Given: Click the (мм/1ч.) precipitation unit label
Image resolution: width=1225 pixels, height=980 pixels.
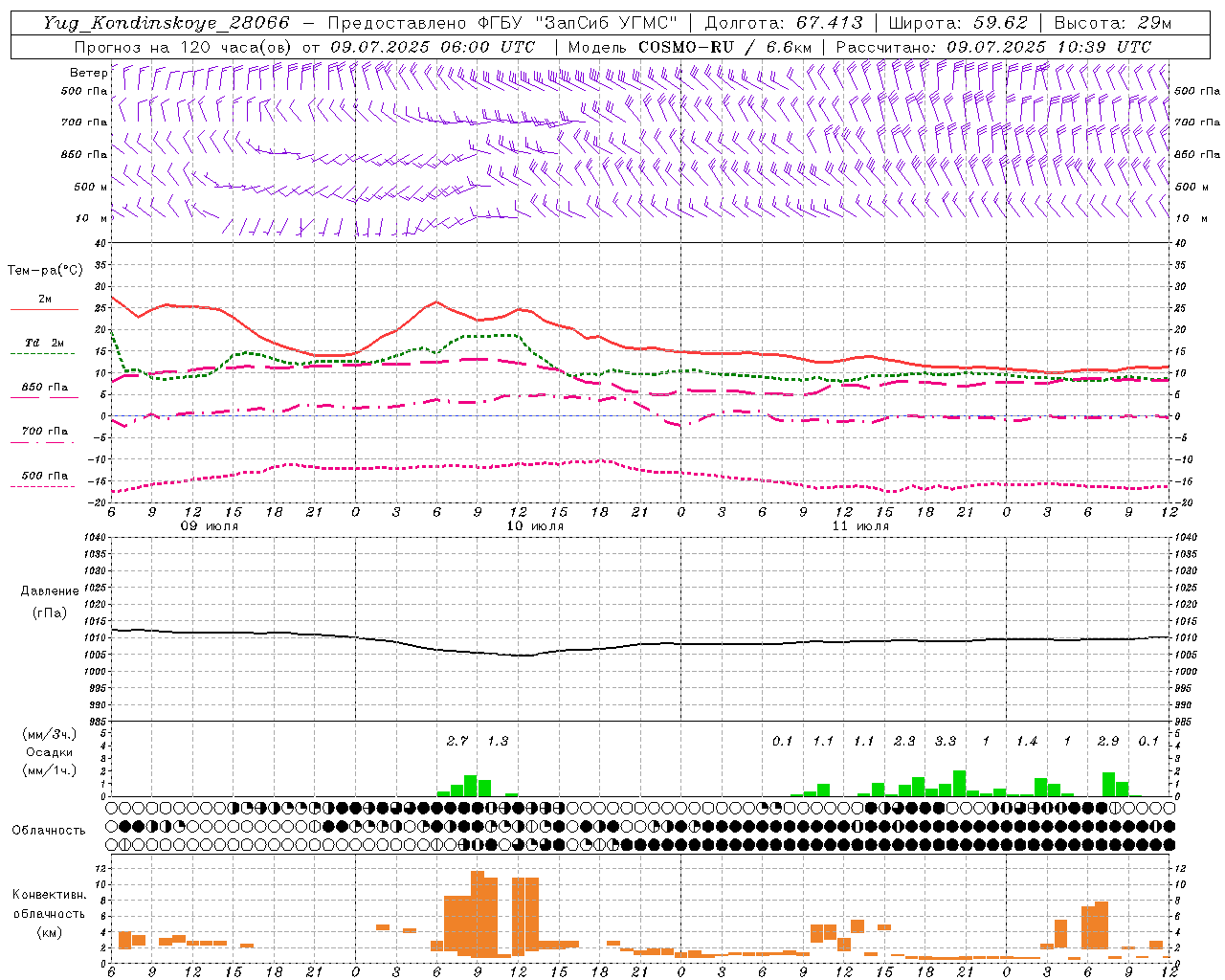Looking at the screenshot, I should coord(49,770).
